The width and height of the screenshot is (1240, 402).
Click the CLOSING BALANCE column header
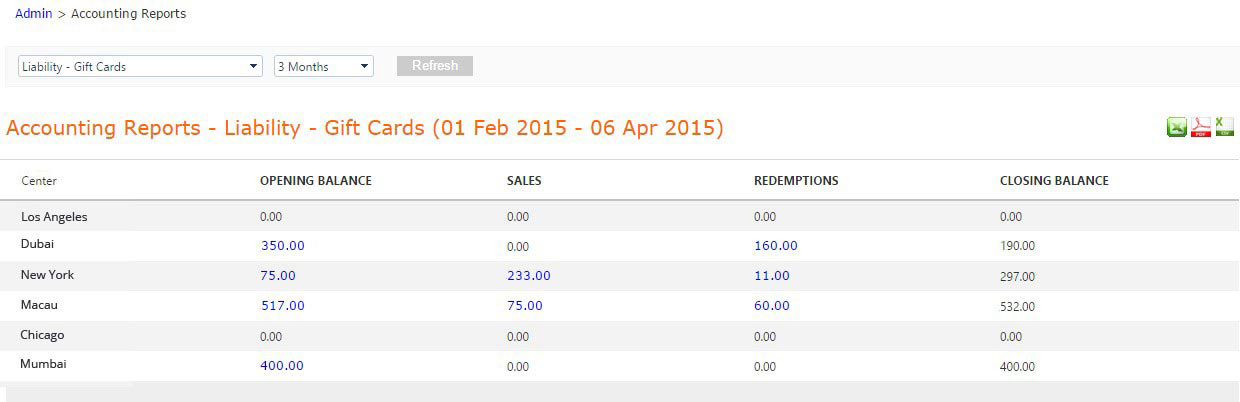pos(1054,181)
